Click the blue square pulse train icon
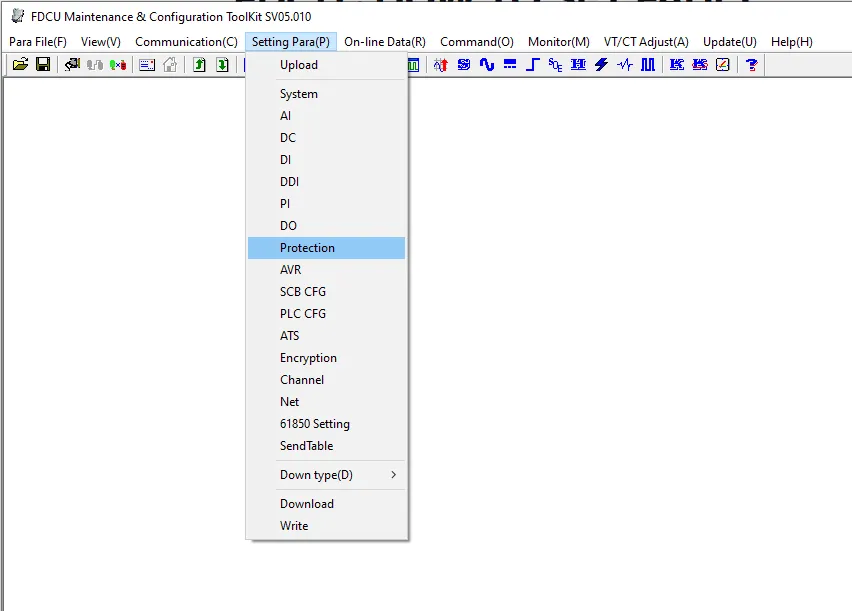This screenshot has width=852, height=611. tap(648, 65)
